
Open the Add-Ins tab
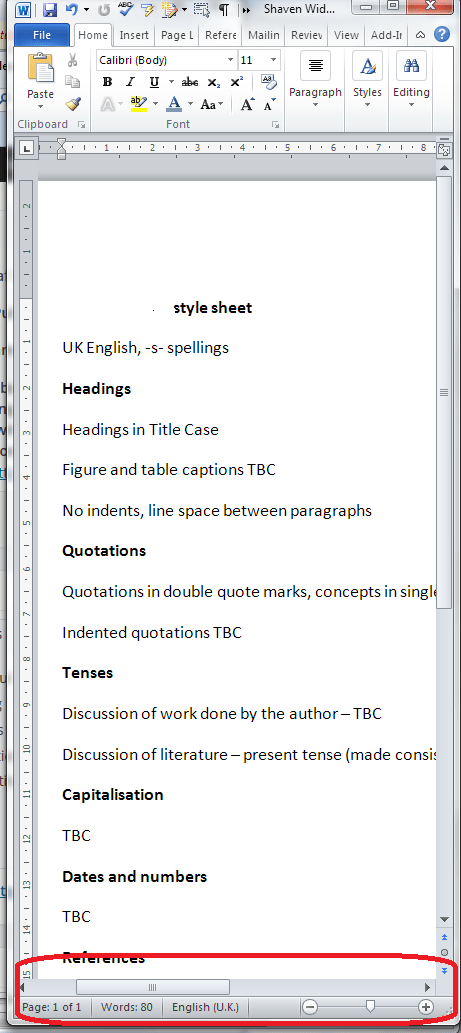pos(387,35)
